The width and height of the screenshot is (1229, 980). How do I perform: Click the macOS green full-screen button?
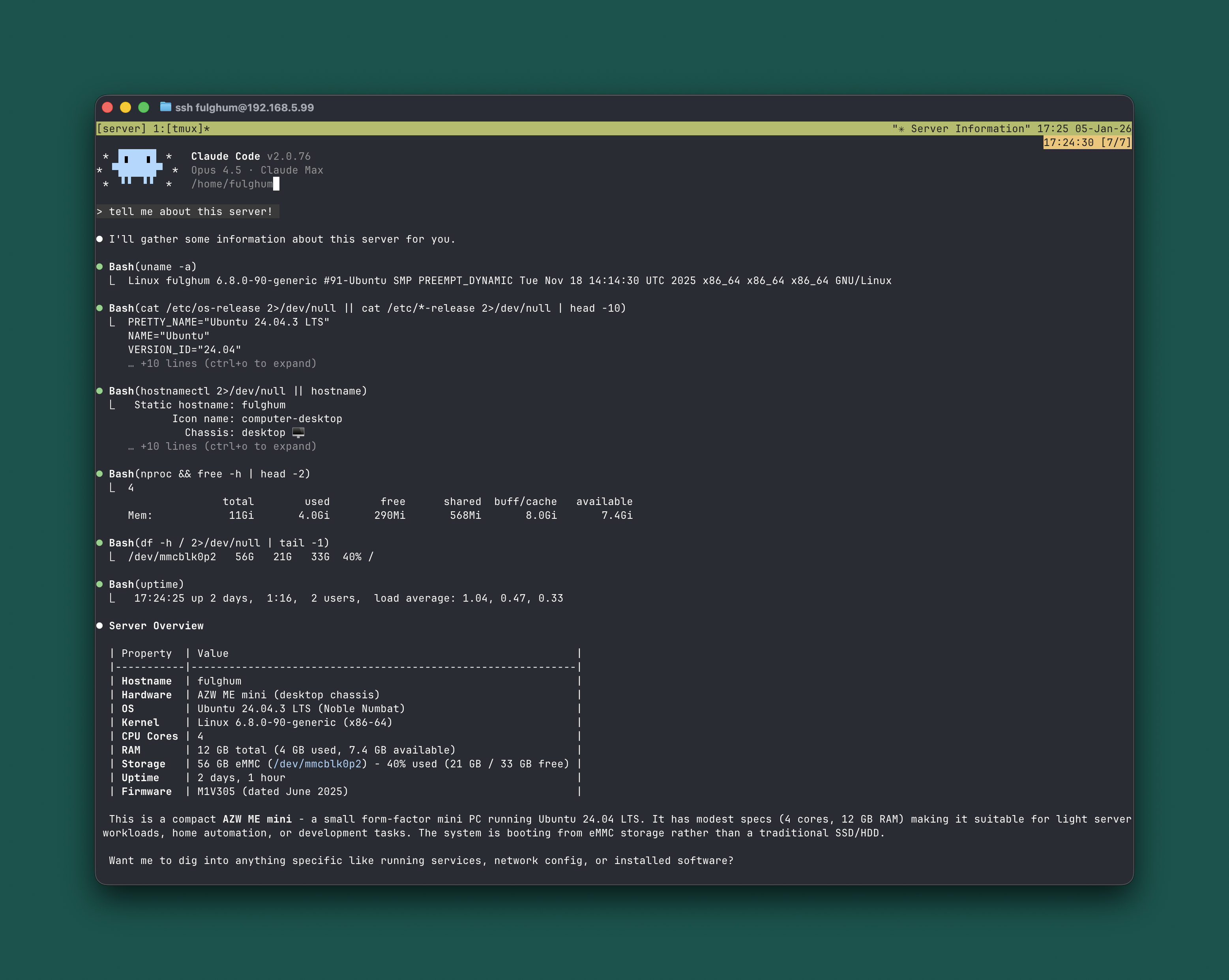(143, 107)
